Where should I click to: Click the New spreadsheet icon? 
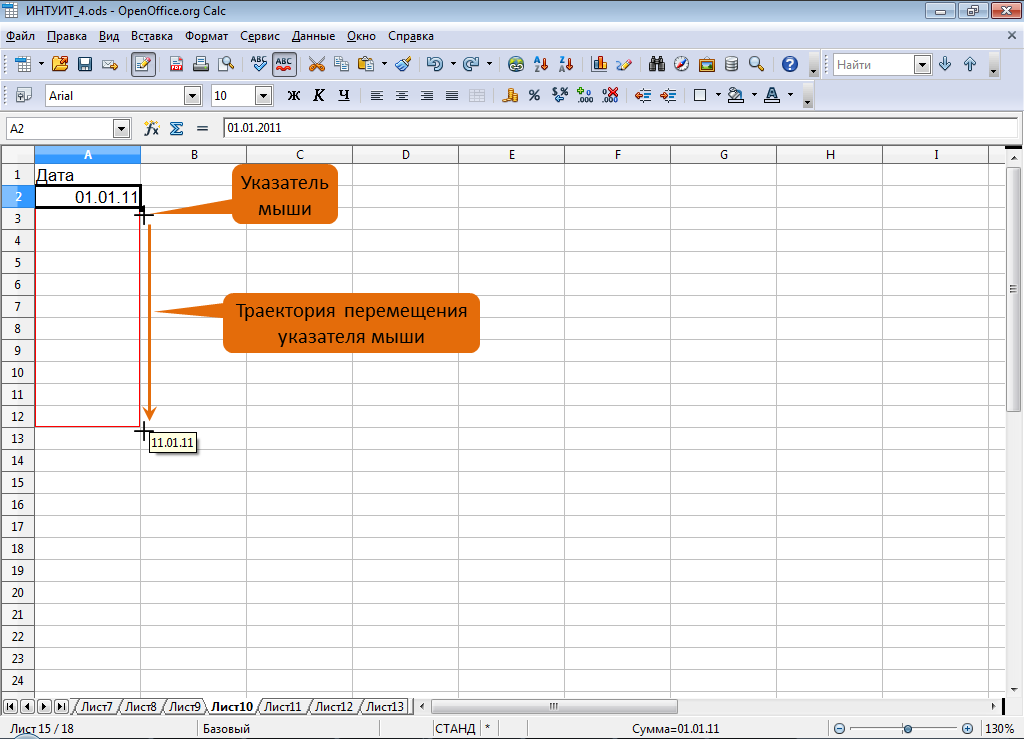click(23, 64)
